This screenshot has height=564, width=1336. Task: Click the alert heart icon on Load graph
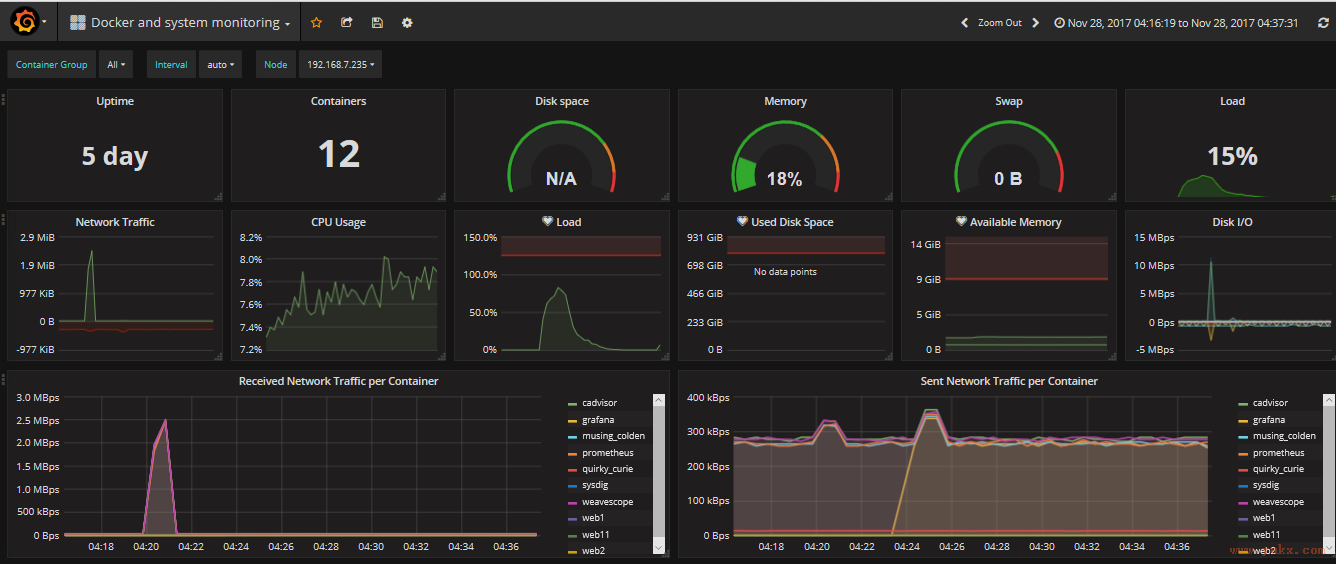[x=548, y=222]
